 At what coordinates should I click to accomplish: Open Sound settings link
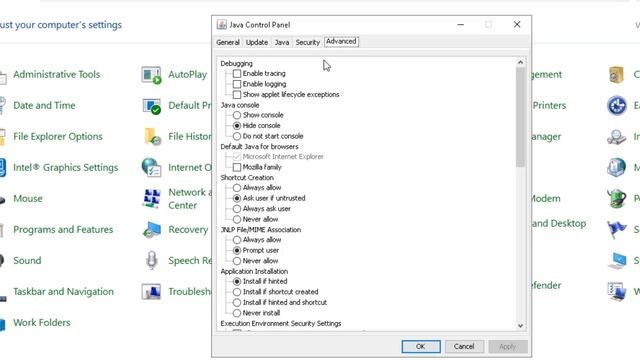pos(27,260)
